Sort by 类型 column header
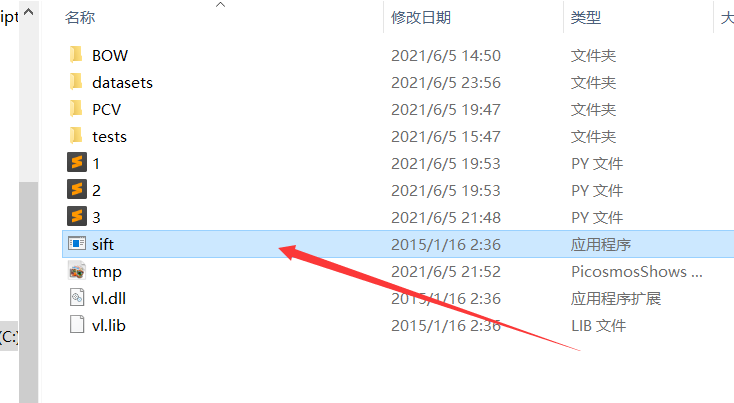 click(x=586, y=17)
